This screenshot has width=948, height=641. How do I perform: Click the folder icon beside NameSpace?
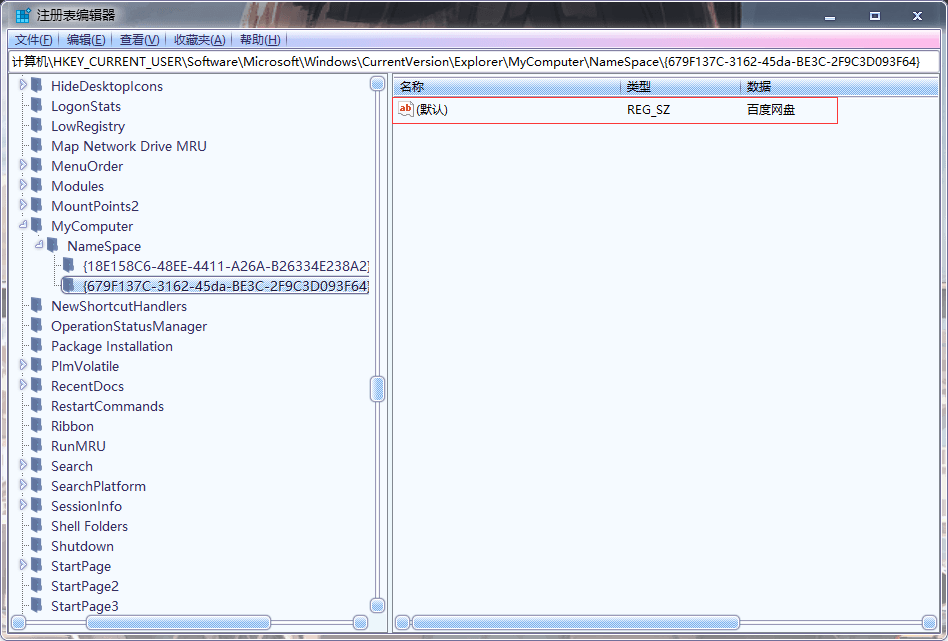pos(53,245)
